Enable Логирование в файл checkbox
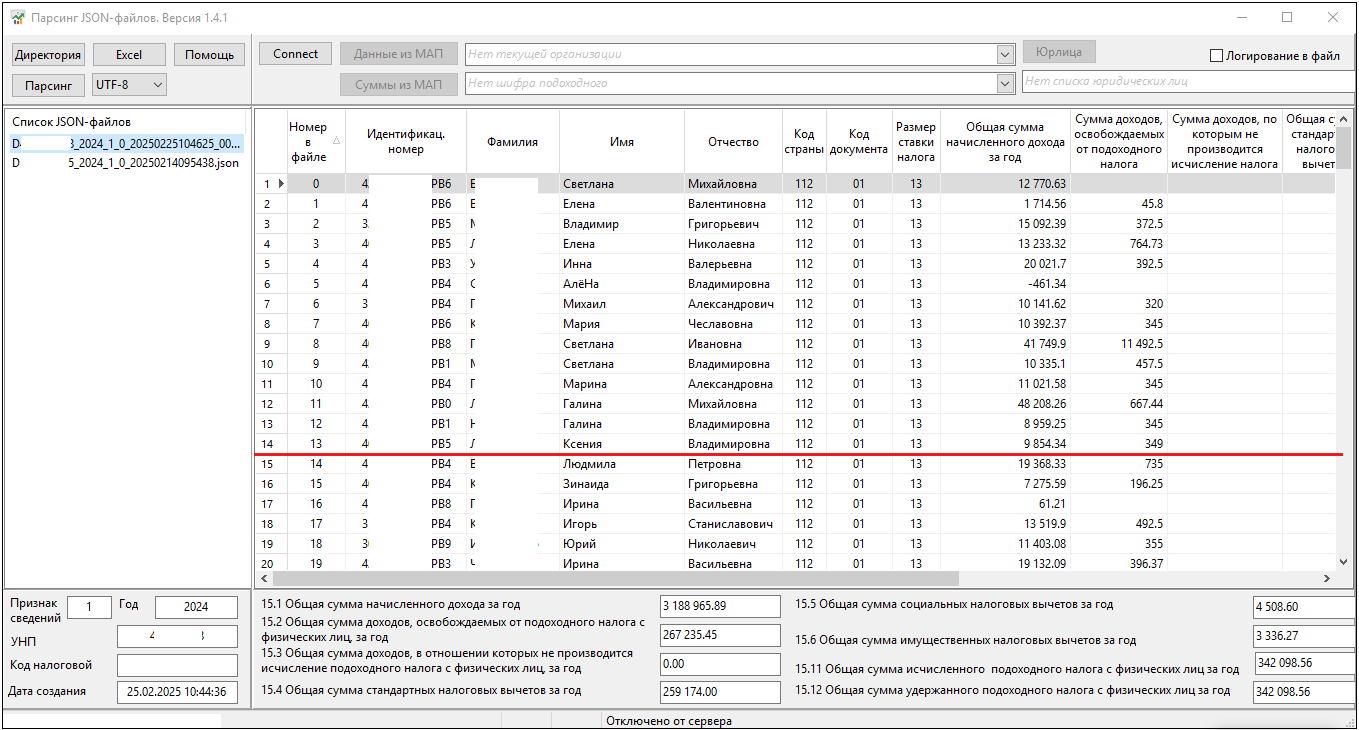The image size is (1359, 730). tap(1217, 56)
